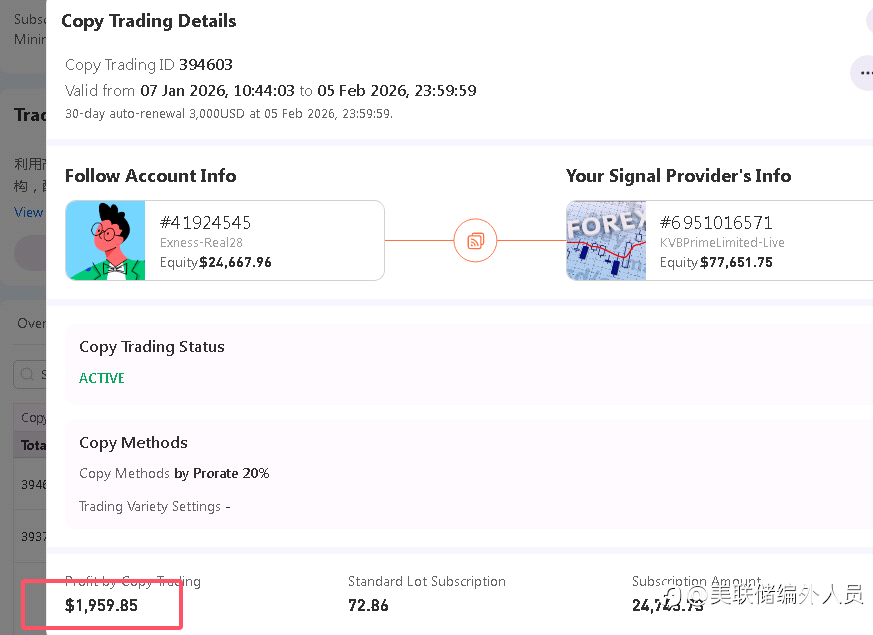Open the three-dot more options menu
The width and height of the screenshot is (873, 635).
pyautogui.click(x=862, y=72)
